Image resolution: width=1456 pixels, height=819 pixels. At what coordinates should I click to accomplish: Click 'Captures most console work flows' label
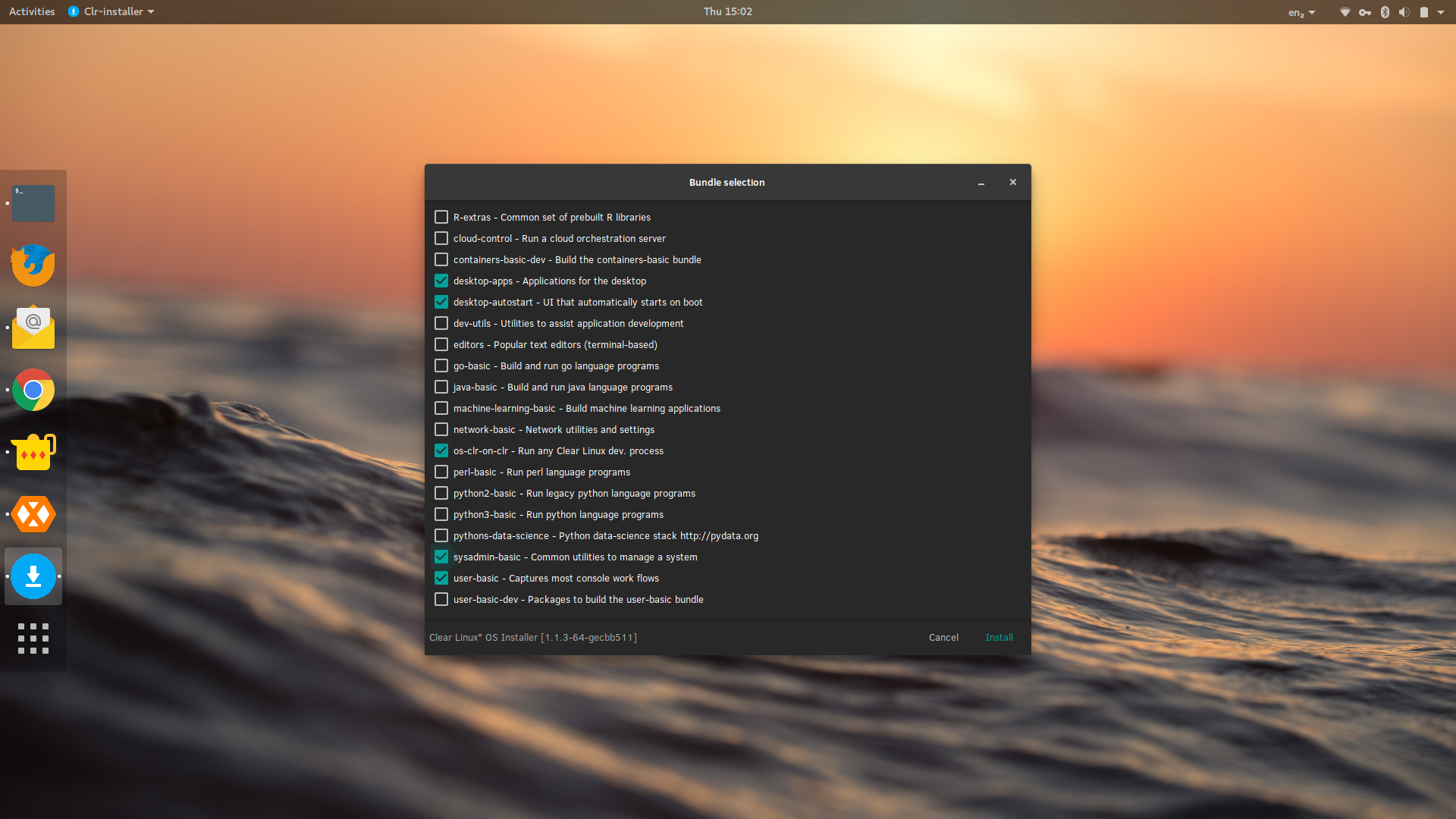584,579
